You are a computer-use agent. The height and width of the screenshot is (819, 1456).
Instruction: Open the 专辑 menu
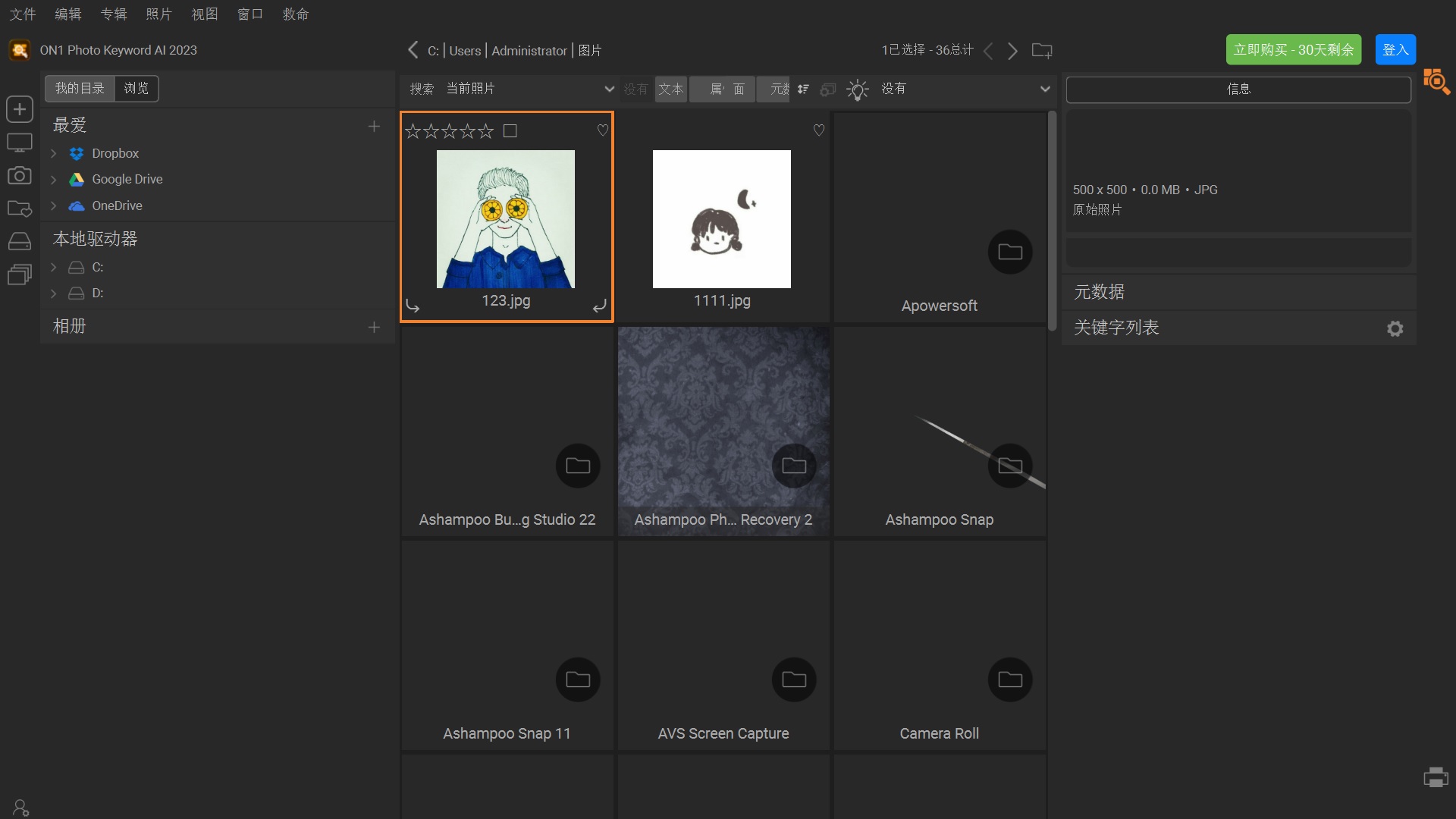(114, 14)
